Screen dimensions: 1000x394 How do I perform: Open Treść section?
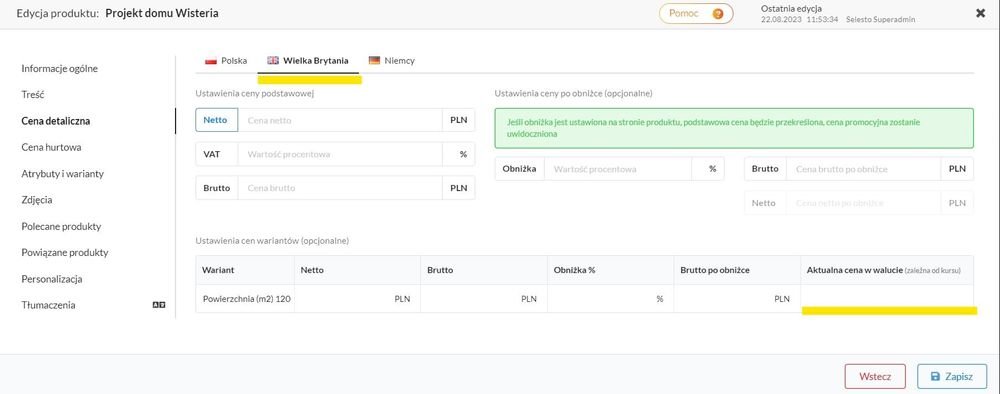pyautogui.click(x=33, y=94)
